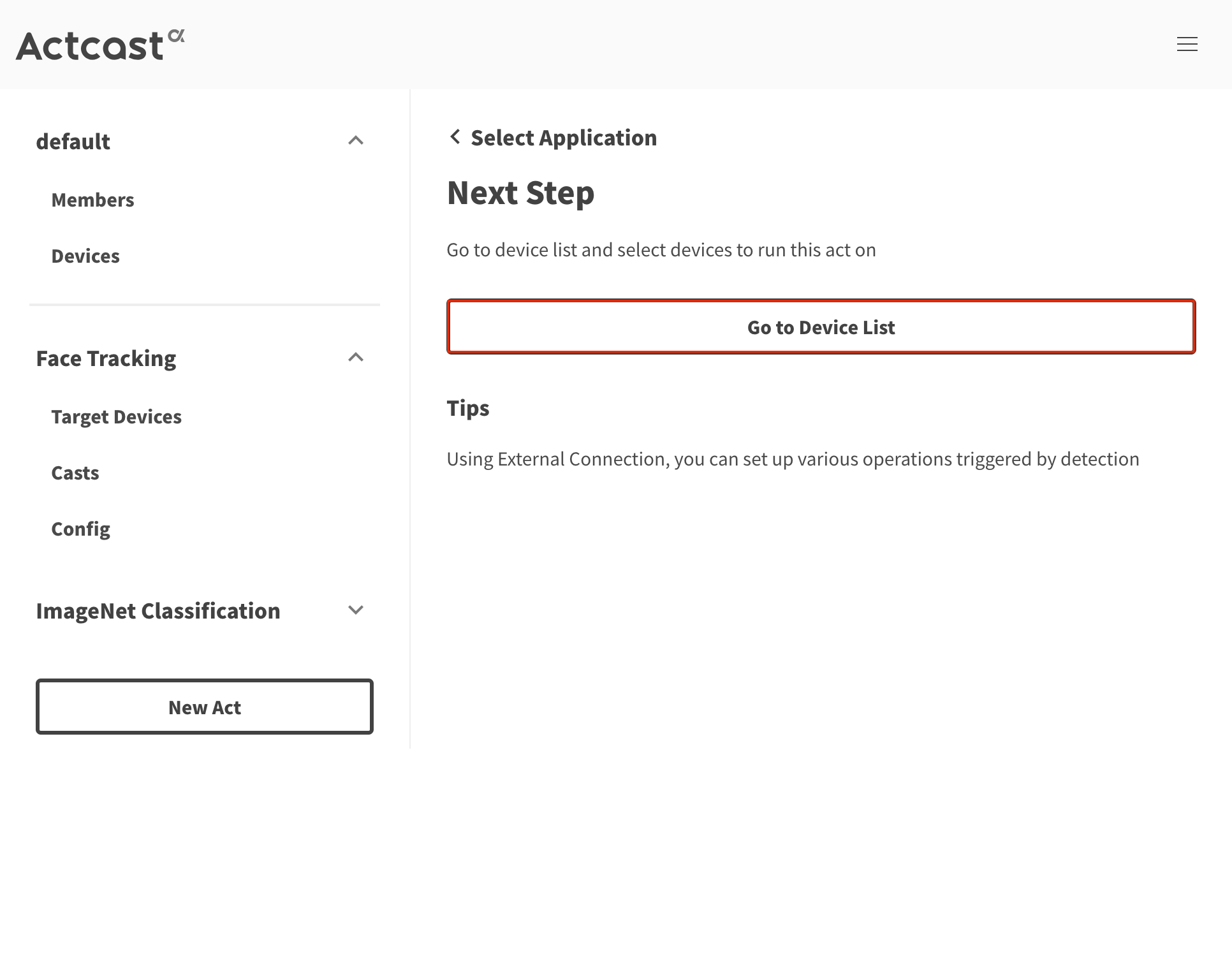Open Config under Face Tracking

tap(80, 529)
